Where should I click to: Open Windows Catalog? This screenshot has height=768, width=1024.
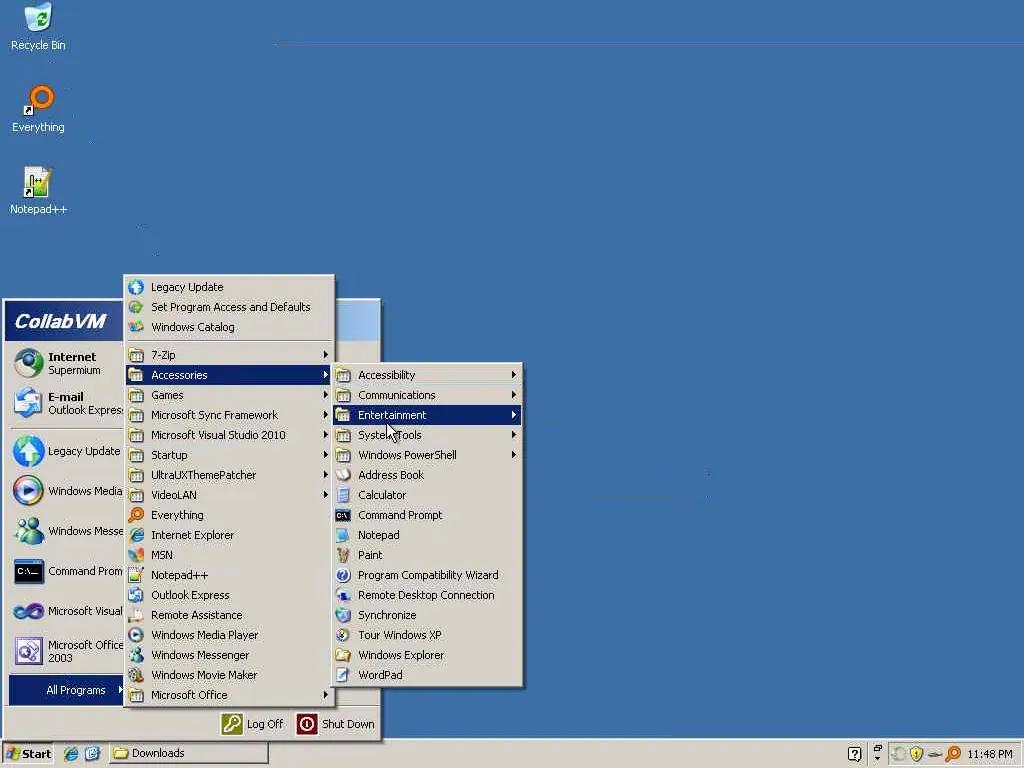[x=229, y=327]
